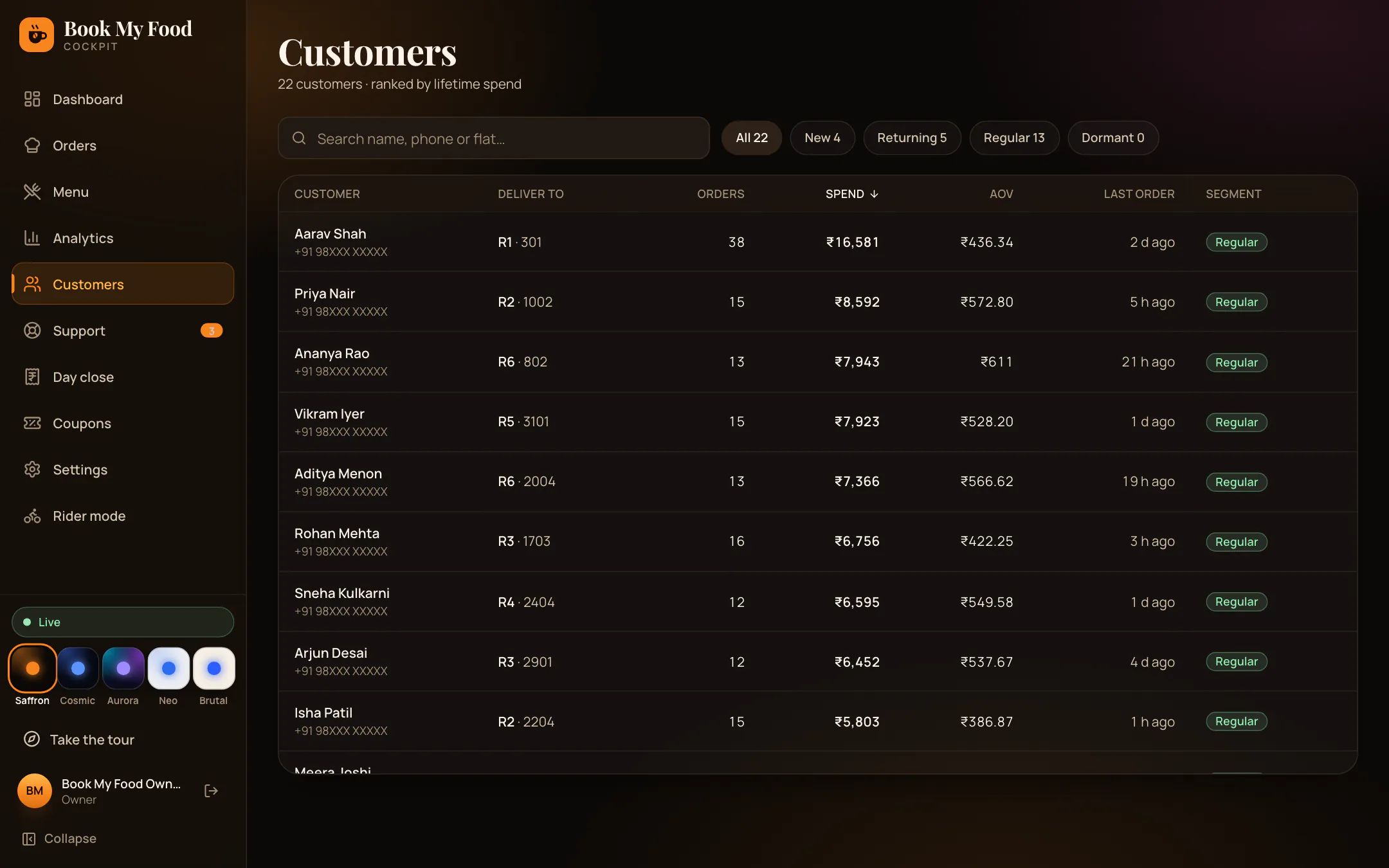The width and height of the screenshot is (1389, 868).
Task: Sort by the ORDERS column header
Action: pos(720,194)
